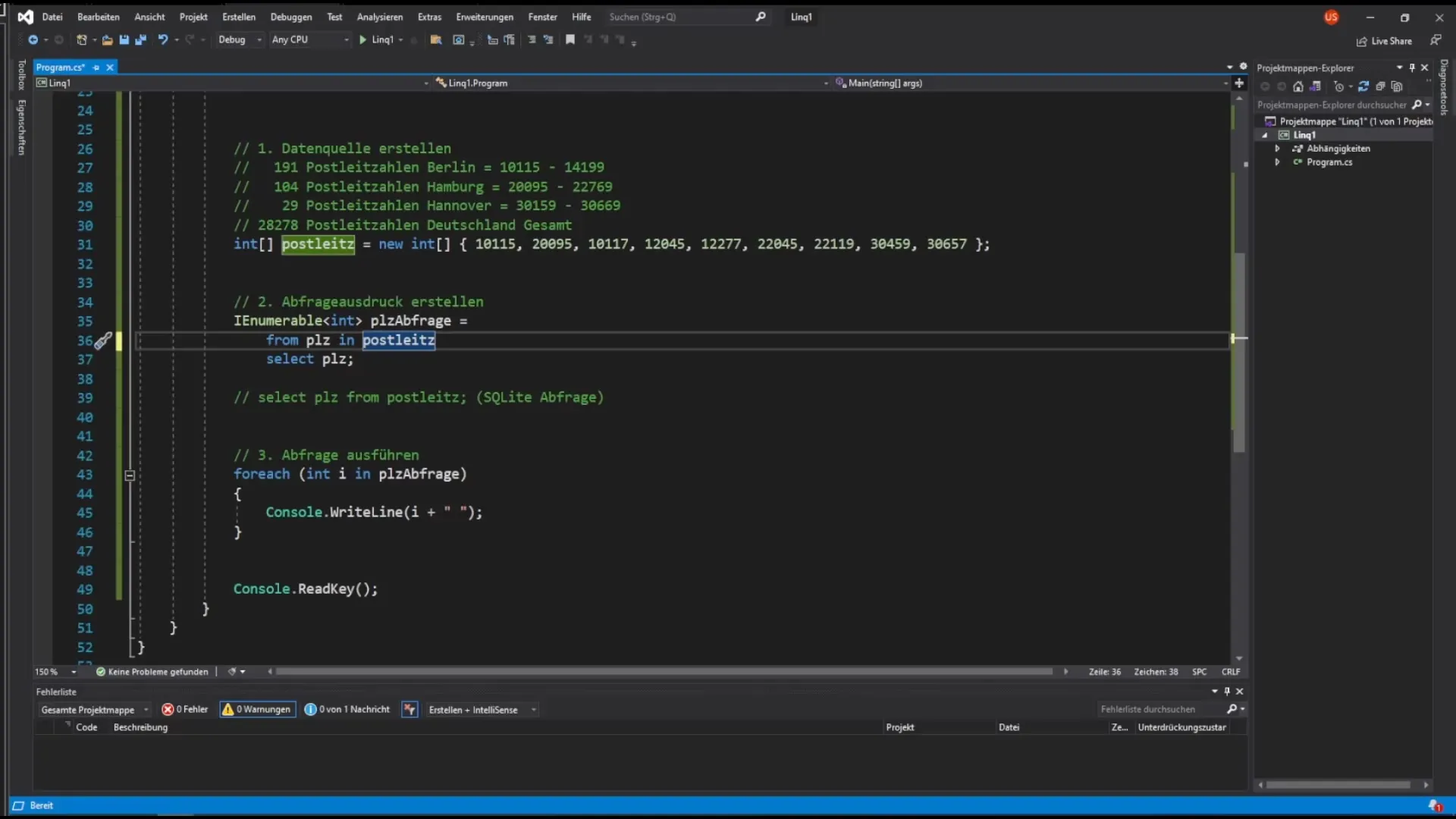Click the Projekt column header in Fehlerliste
Screen dimensions: 1456x819
click(x=900, y=727)
